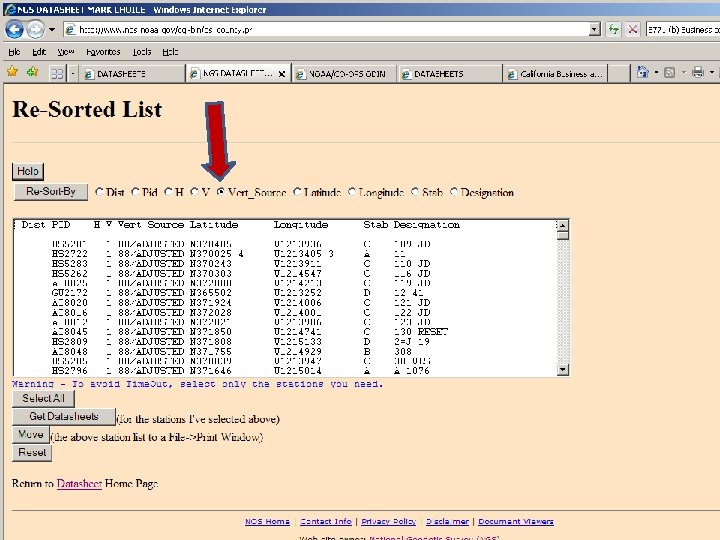The height and width of the screenshot is (540, 720).
Task: Expand the tab list dropdown arrow
Action: [x=73, y=73]
